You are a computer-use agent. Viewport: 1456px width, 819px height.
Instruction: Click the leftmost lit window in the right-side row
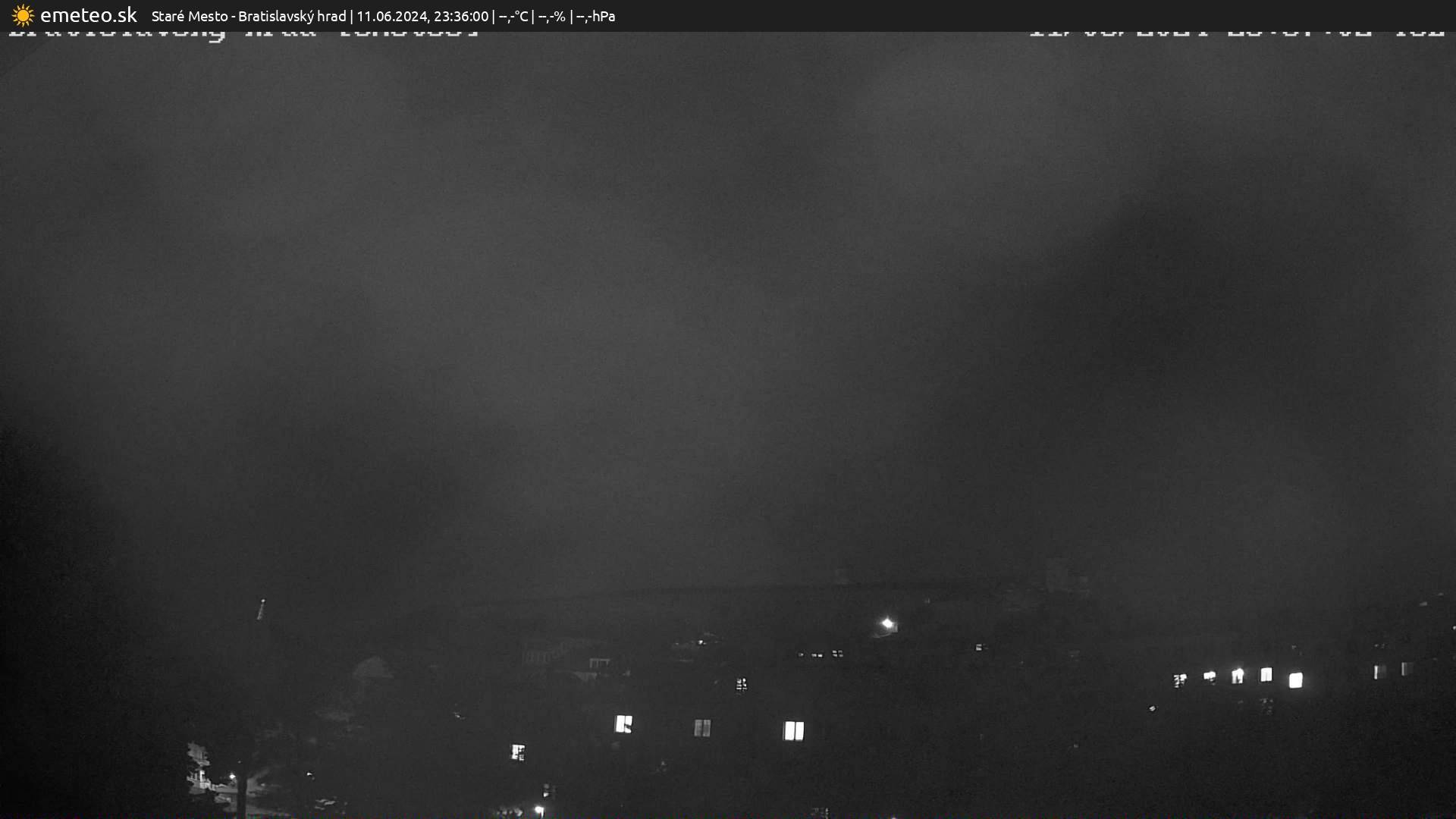tap(1179, 679)
